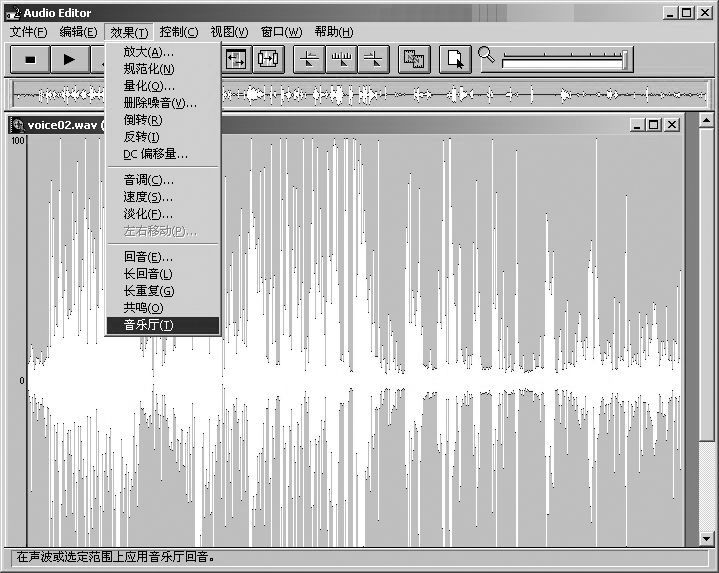The image size is (719, 573).
Task: Click the overlapping-windows toolbar icon
Action: pyautogui.click(x=415, y=59)
